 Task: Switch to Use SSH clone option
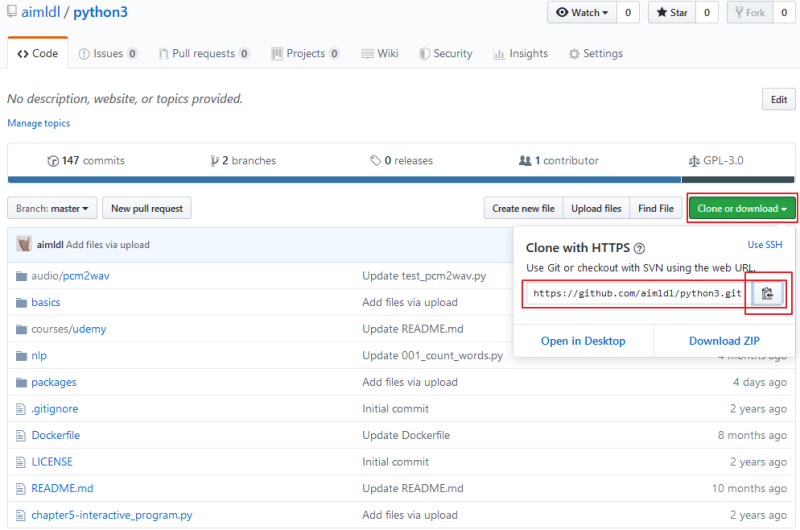click(x=764, y=245)
